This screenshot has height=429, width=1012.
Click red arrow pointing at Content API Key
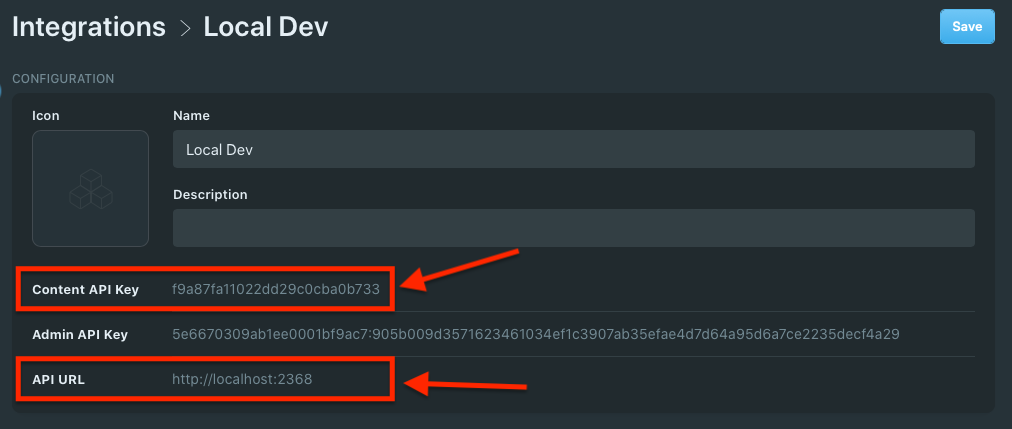pyautogui.click(x=460, y=269)
